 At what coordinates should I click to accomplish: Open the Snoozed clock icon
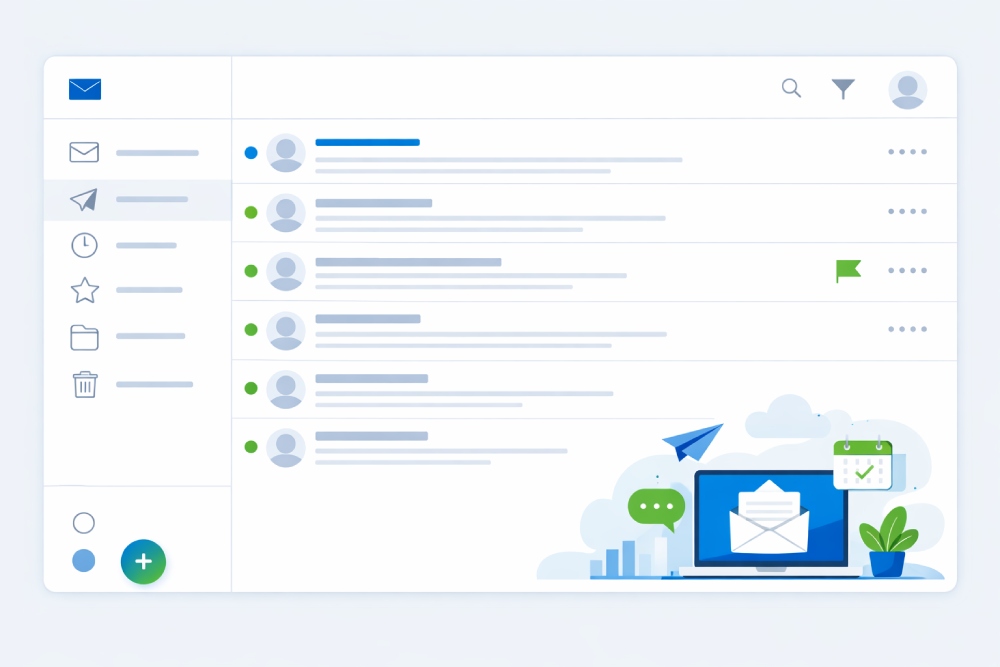pos(84,245)
